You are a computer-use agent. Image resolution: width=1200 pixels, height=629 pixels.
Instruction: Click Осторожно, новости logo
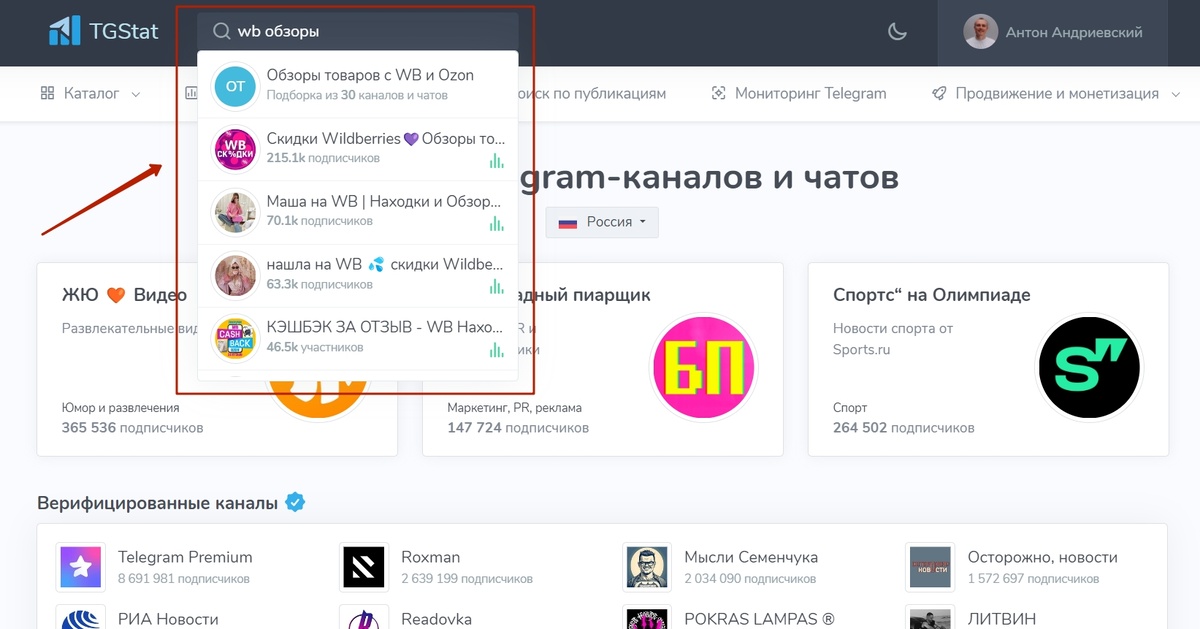point(929,567)
